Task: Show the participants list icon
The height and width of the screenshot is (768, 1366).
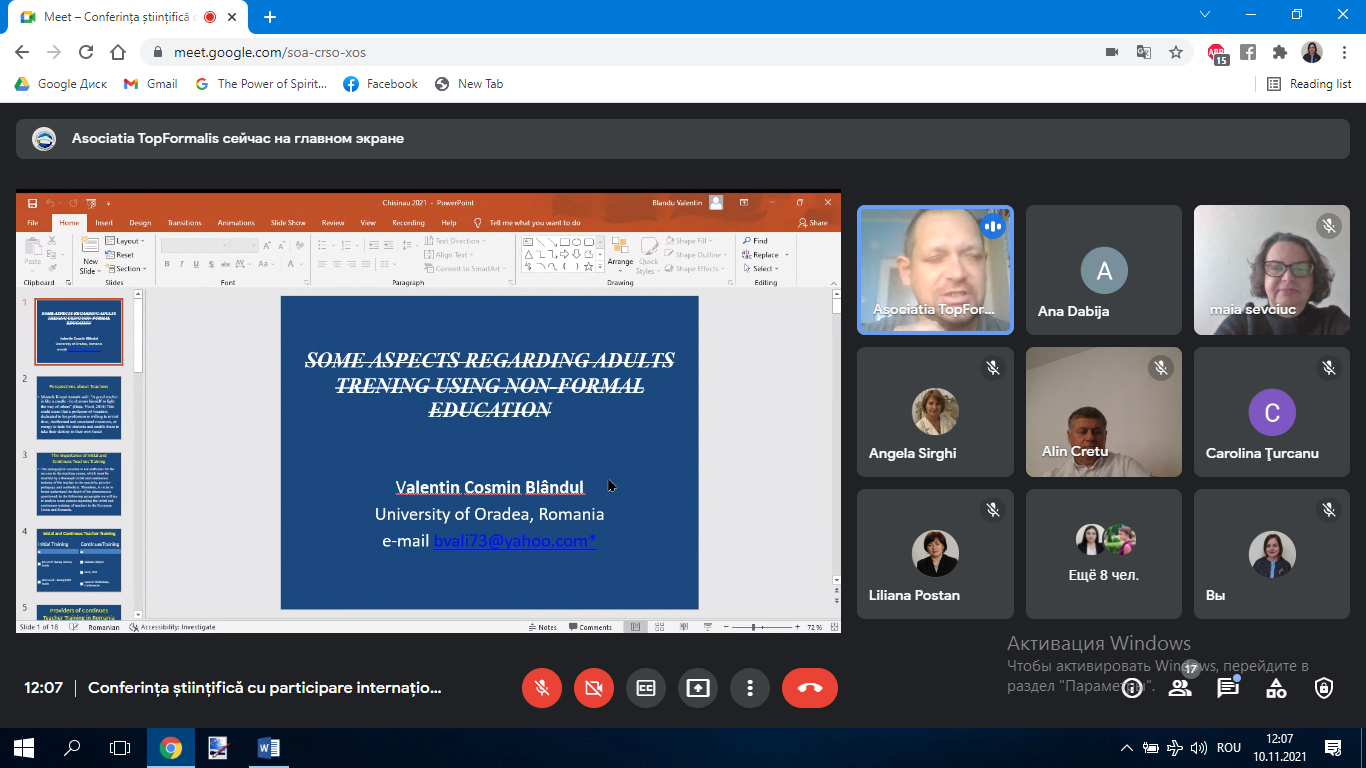Action: click(1180, 688)
